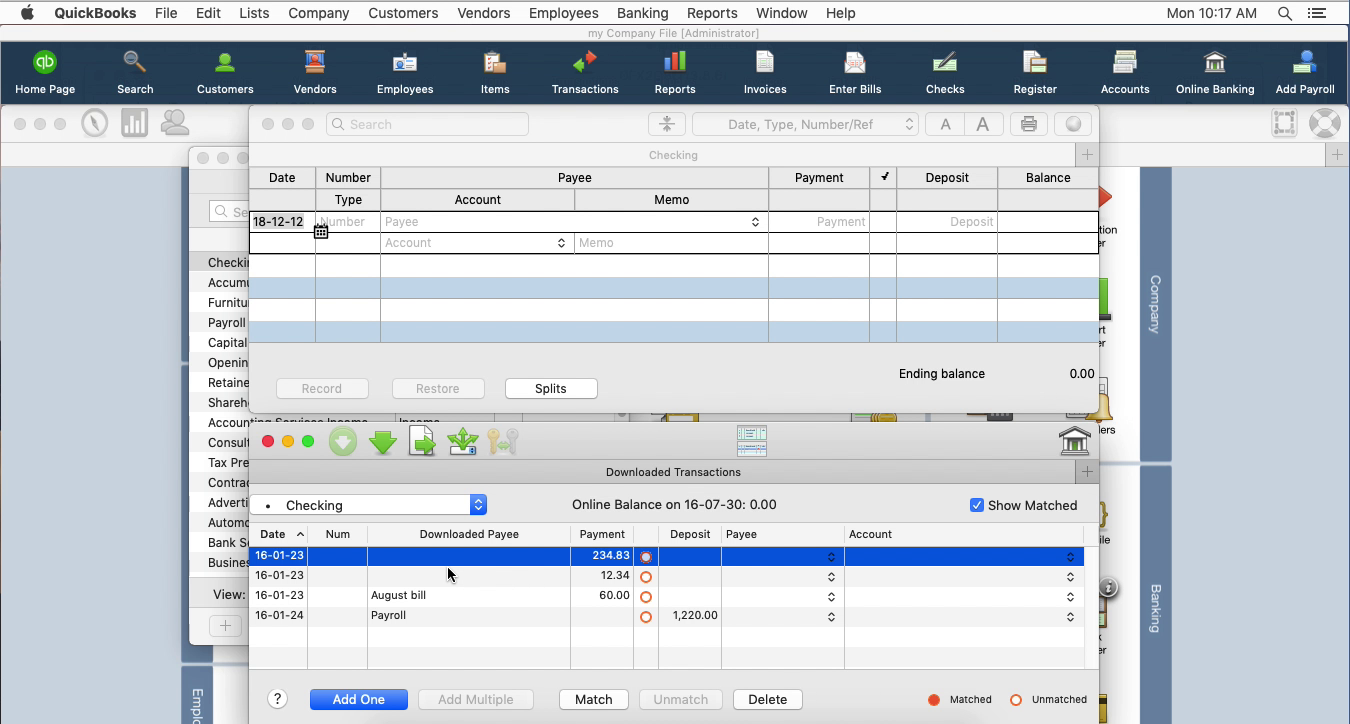1350x724 pixels.
Task: Click the import file document icon
Action: (423, 441)
